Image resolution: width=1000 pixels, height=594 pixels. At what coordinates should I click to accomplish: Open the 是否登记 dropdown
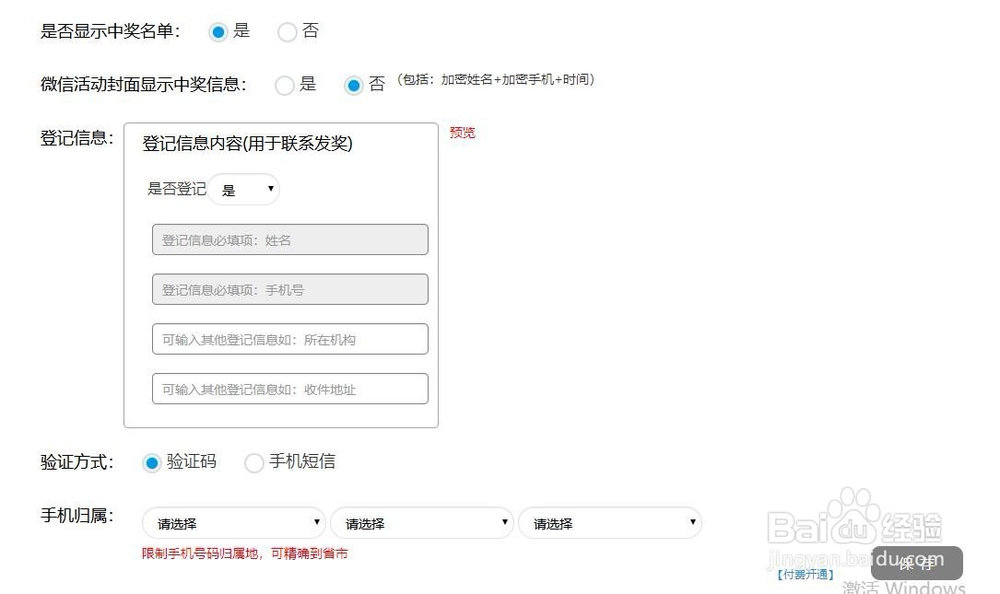click(244, 189)
